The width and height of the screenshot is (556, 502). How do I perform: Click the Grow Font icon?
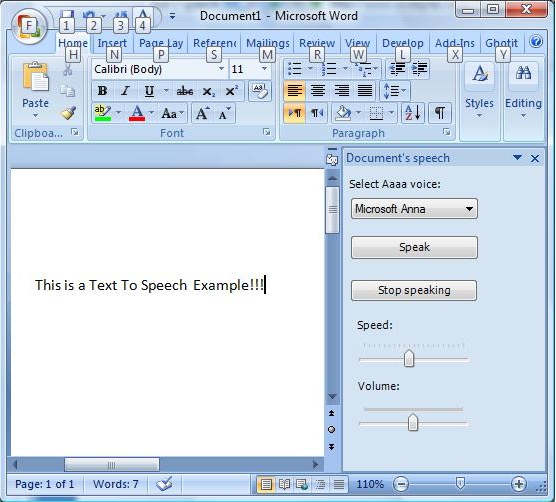pos(202,113)
